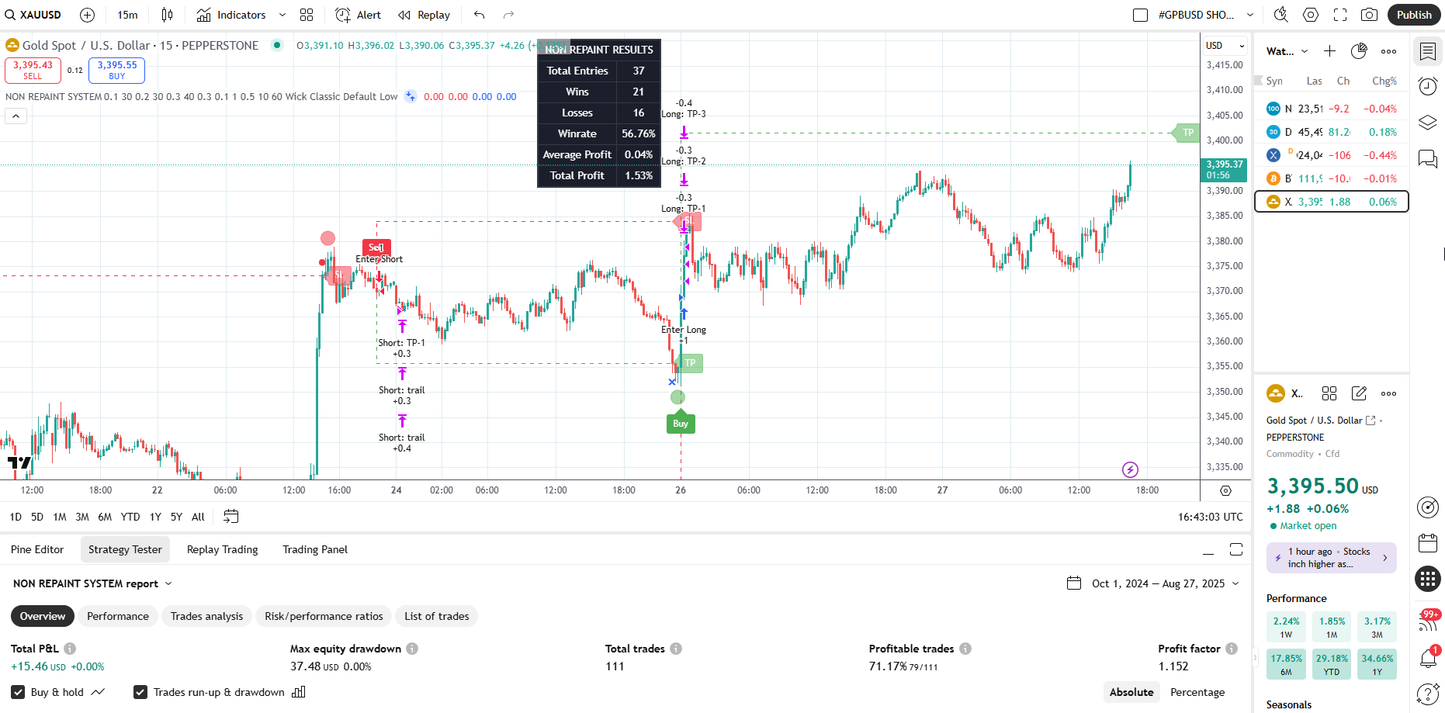Take a chart snapshot with camera icon

point(1369,15)
